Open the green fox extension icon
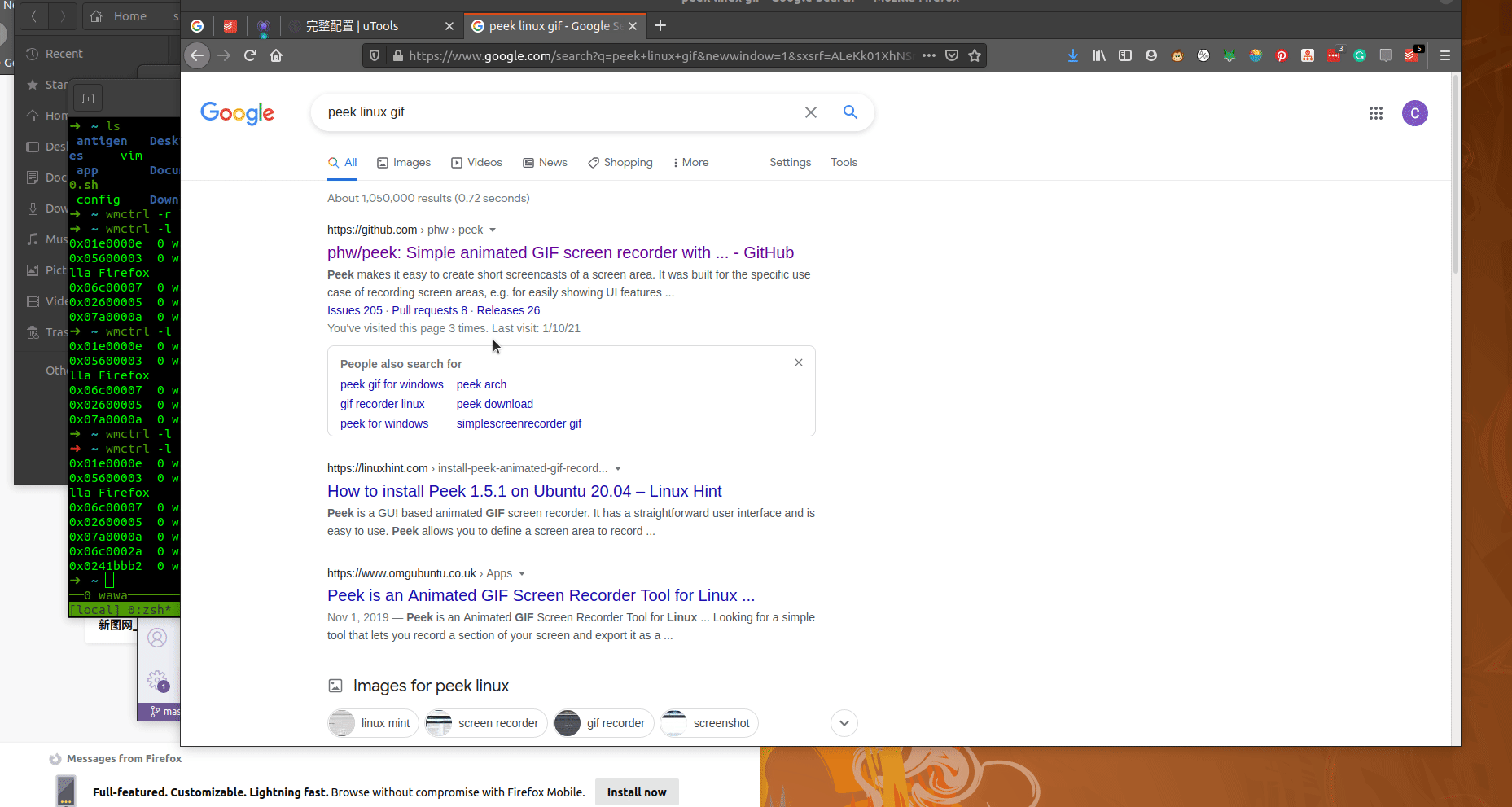Screen dimensions: 1512x807 1229,55
